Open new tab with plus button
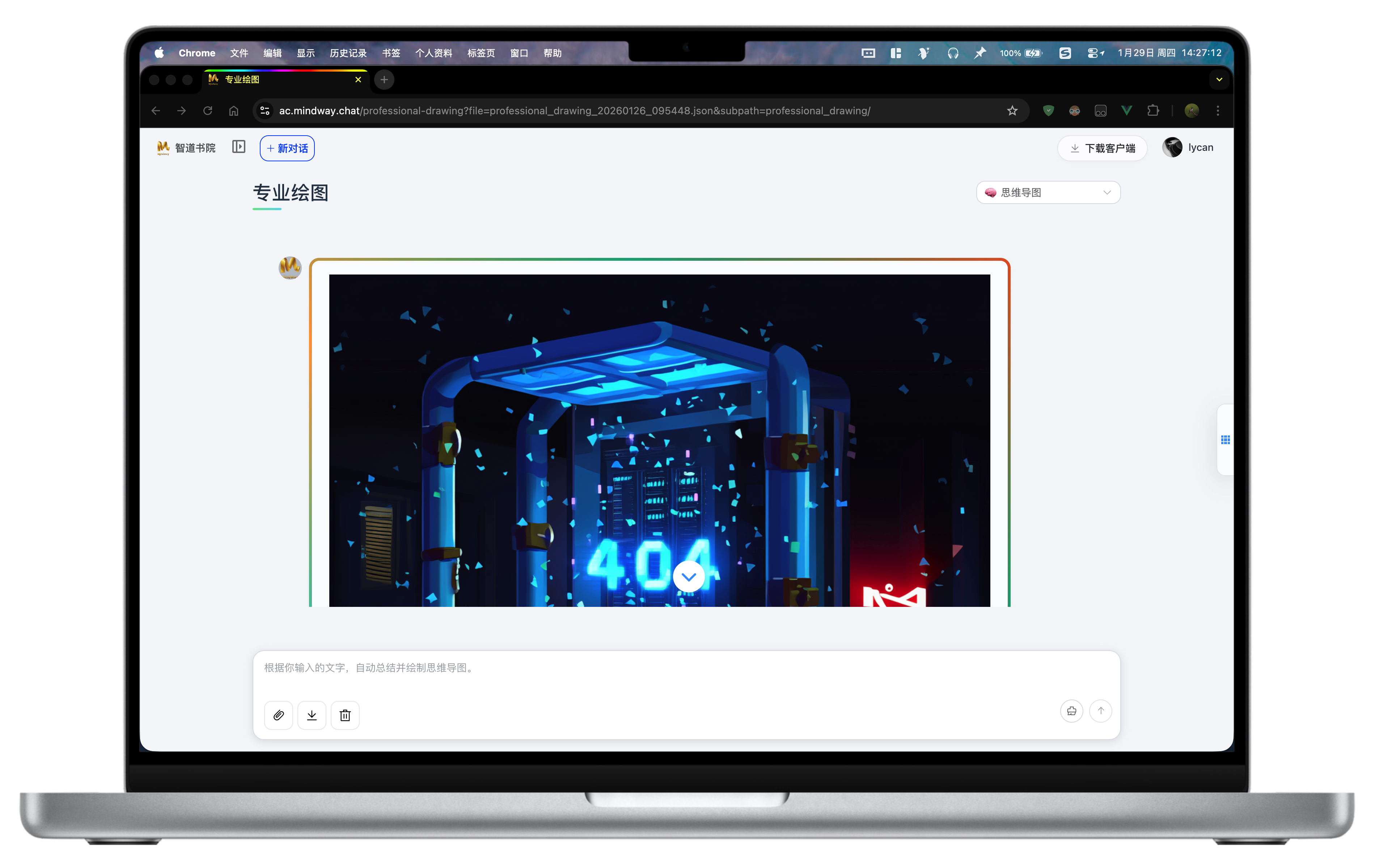The width and height of the screenshot is (1375, 868). pyautogui.click(x=384, y=80)
